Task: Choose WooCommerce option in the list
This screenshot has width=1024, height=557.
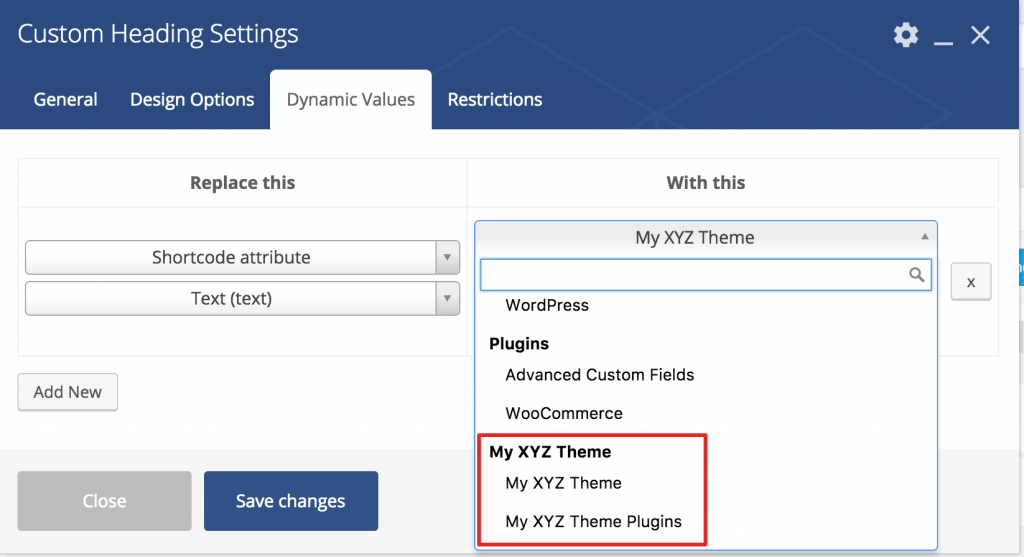Action: 564,413
